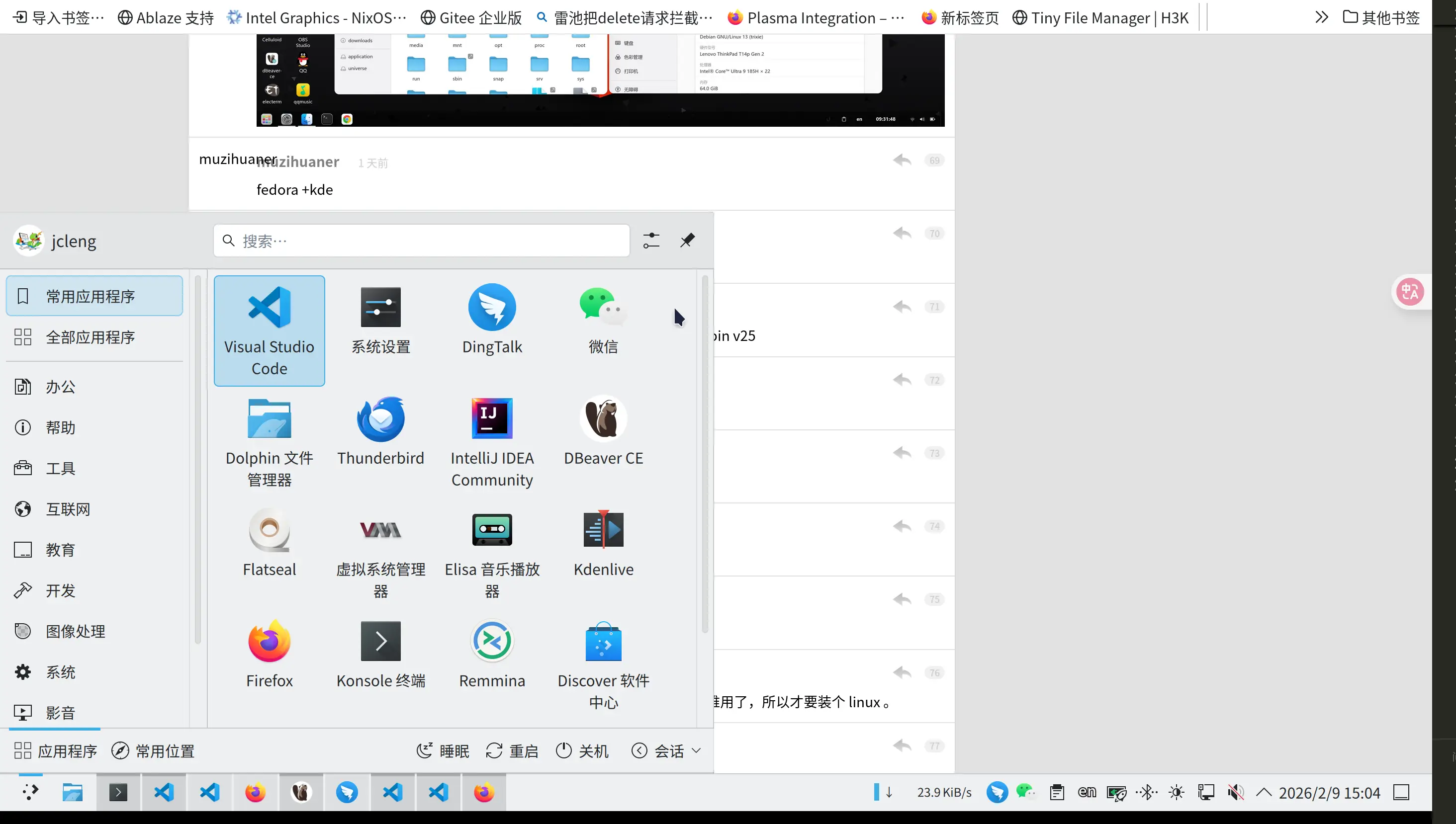1456x824 pixels.
Task: Click the 关机 shutdown button
Action: click(582, 751)
